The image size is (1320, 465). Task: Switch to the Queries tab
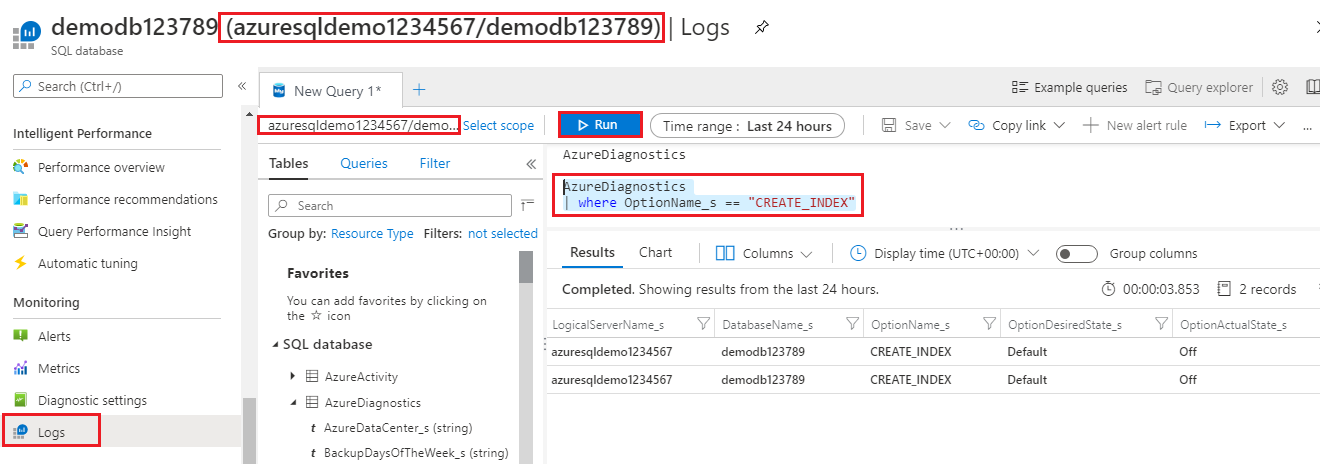click(364, 163)
